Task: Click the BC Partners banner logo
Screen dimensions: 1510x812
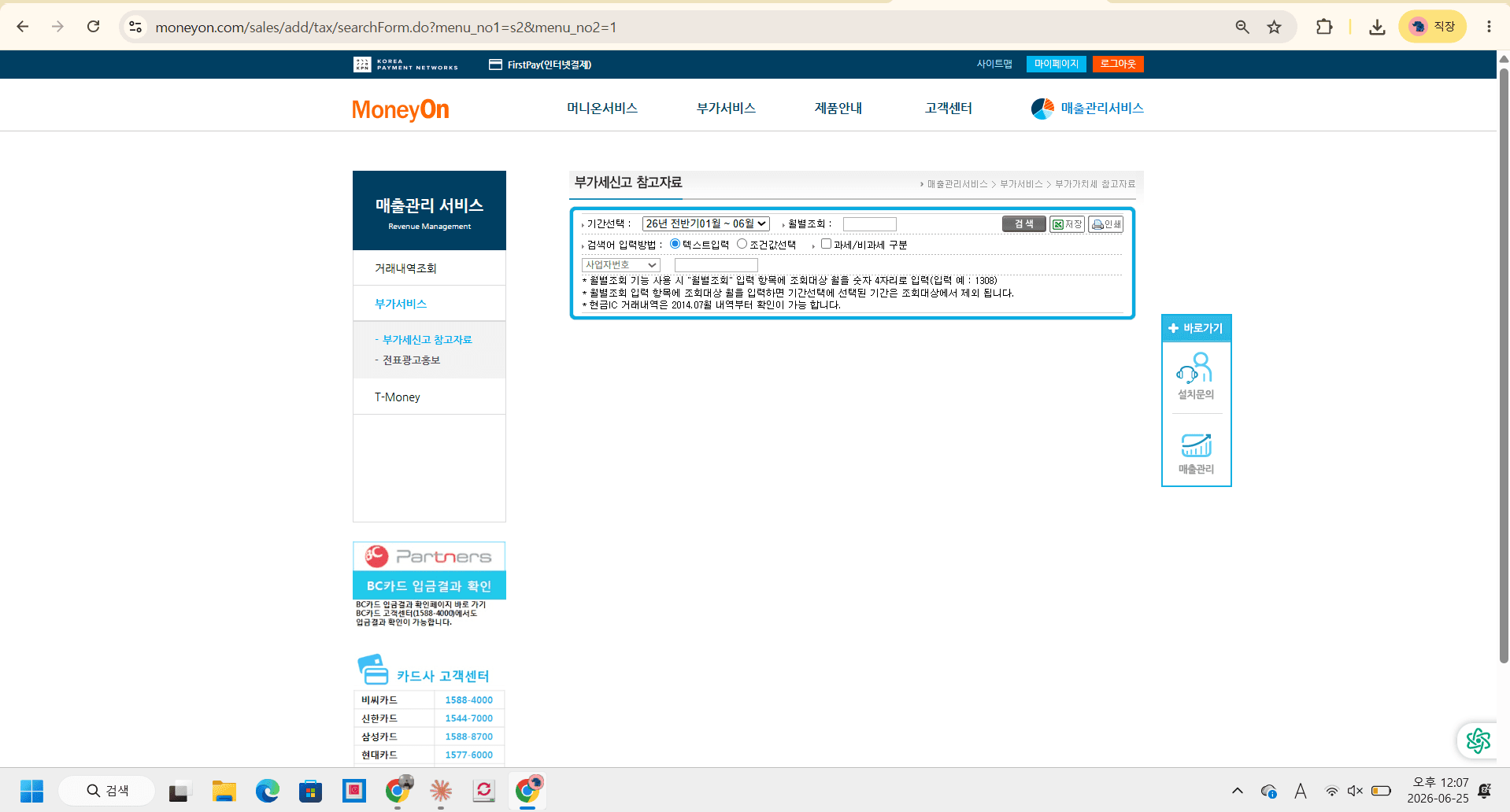Action: (x=429, y=556)
